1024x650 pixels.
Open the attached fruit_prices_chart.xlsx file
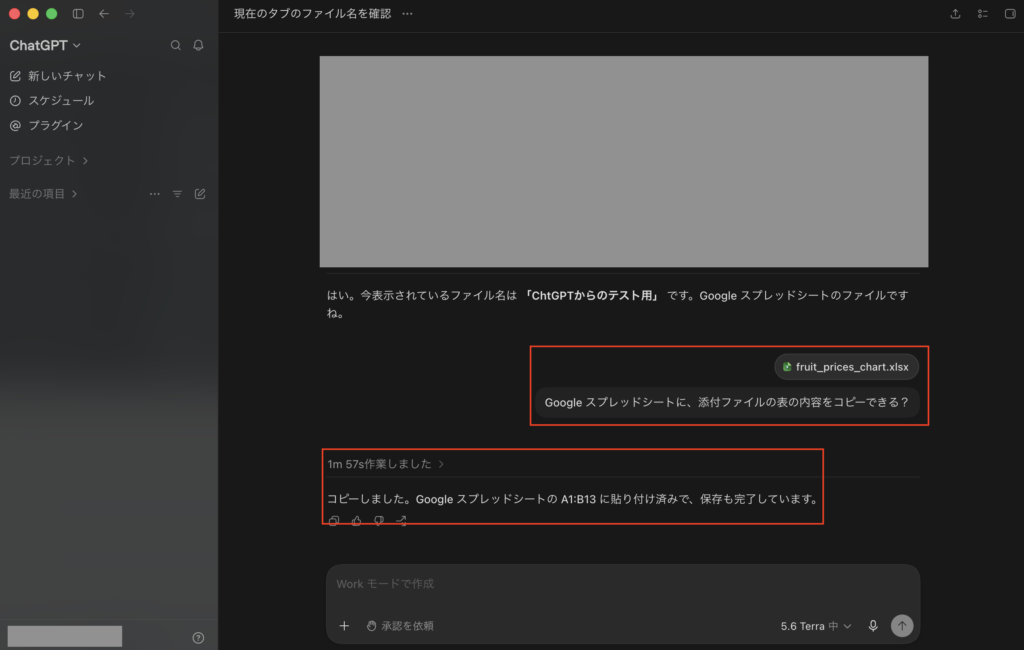point(846,367)
